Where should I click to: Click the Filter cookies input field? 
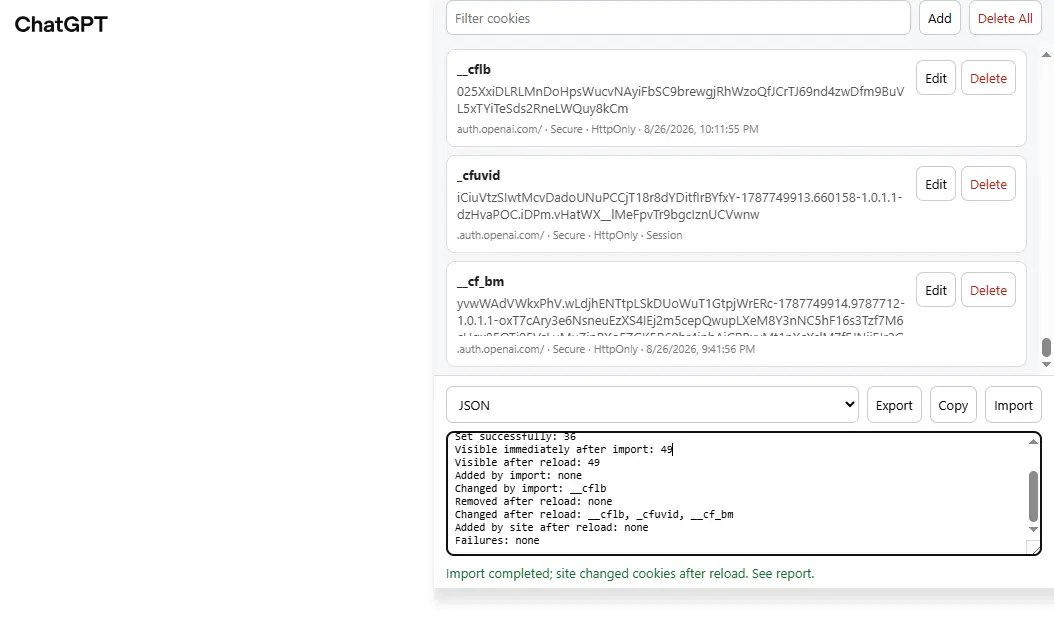click(678, 18)
